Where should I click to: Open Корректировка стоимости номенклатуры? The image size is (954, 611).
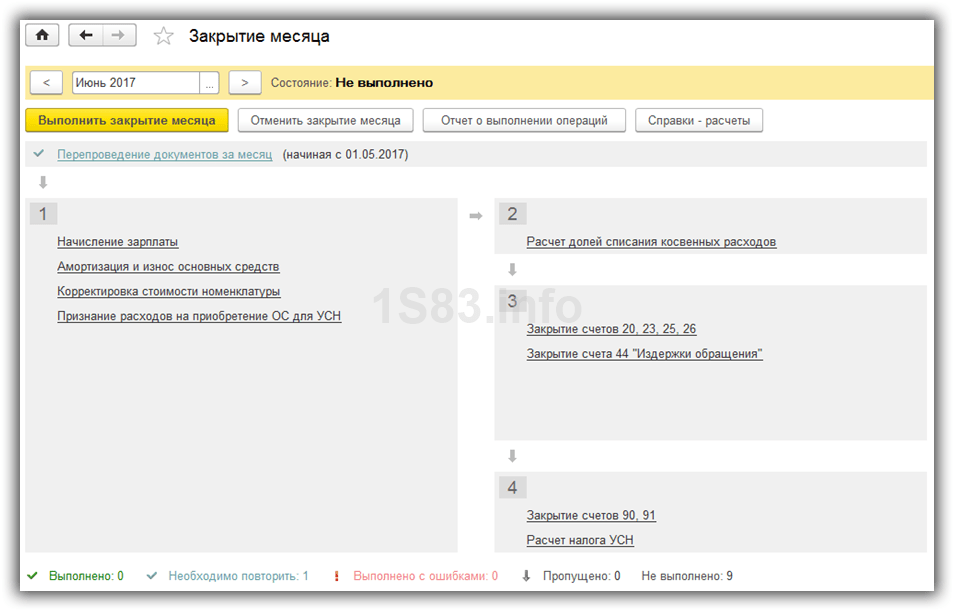click(x=168, y=292)
